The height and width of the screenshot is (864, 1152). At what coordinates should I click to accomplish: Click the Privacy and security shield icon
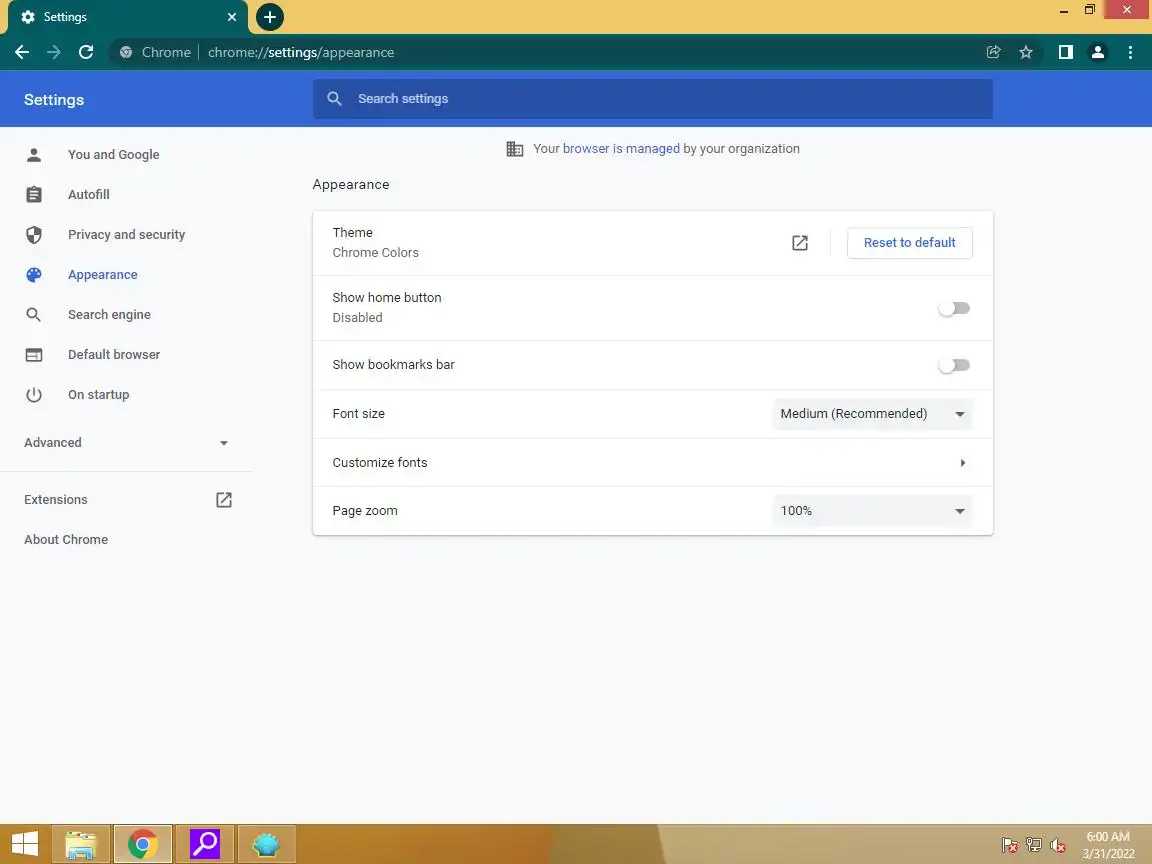(34, 235)
